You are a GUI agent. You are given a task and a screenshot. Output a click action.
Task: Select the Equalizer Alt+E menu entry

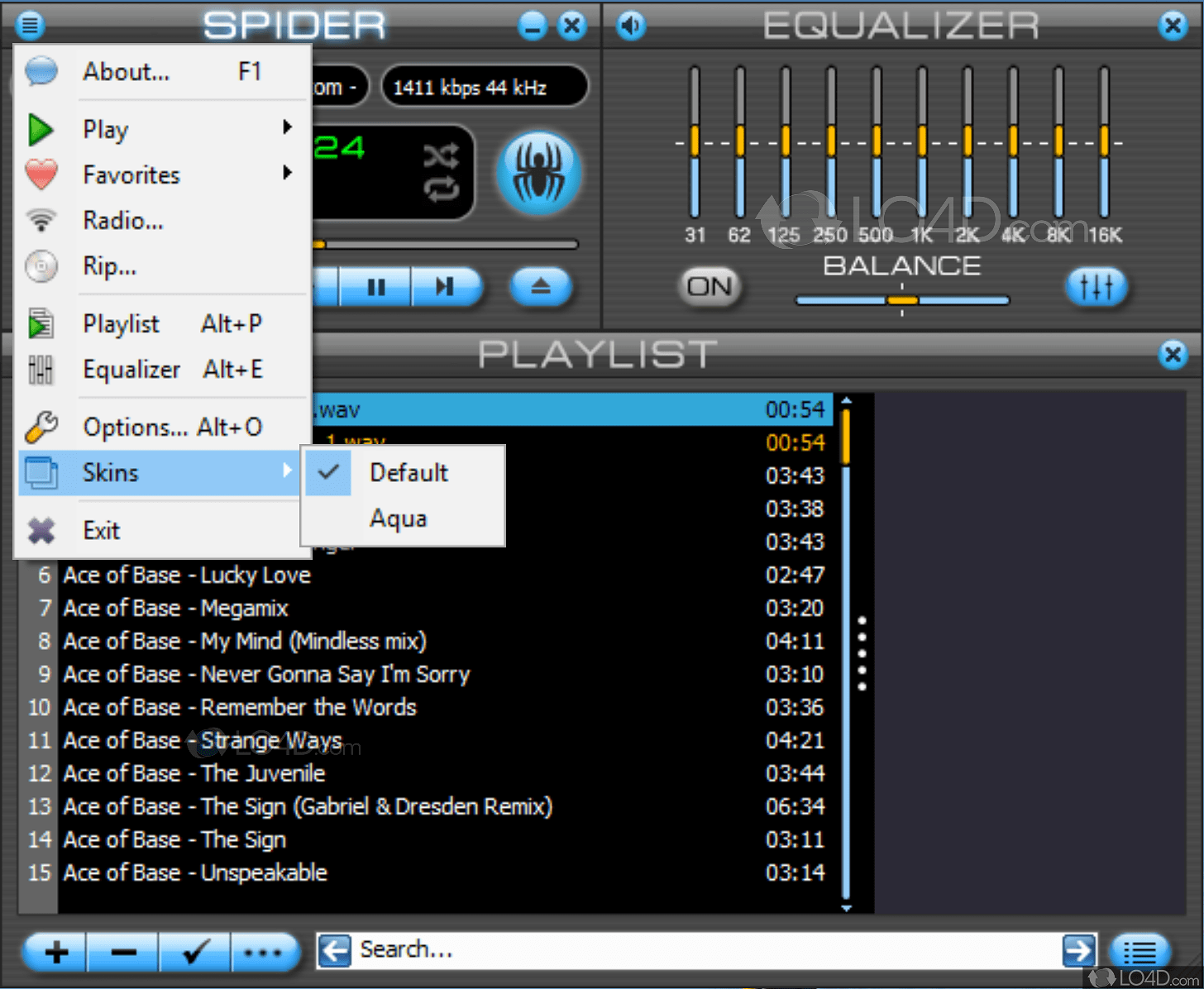pyautogui.click(x=162, y=370)
